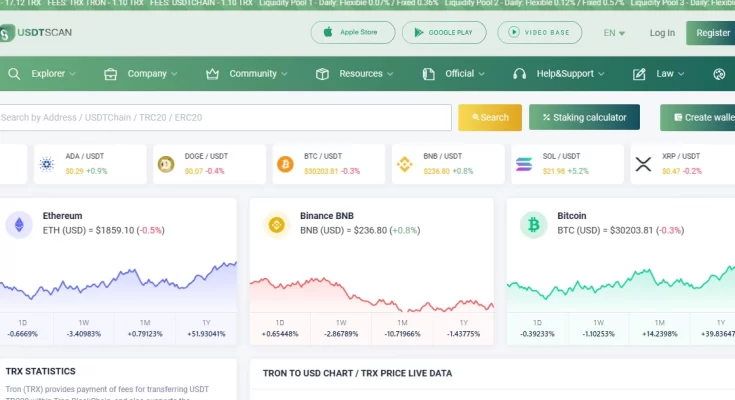Click BTC (USD) = $30203.81 price text
Screen dimensions: 735x400
(x=621, y=230)
